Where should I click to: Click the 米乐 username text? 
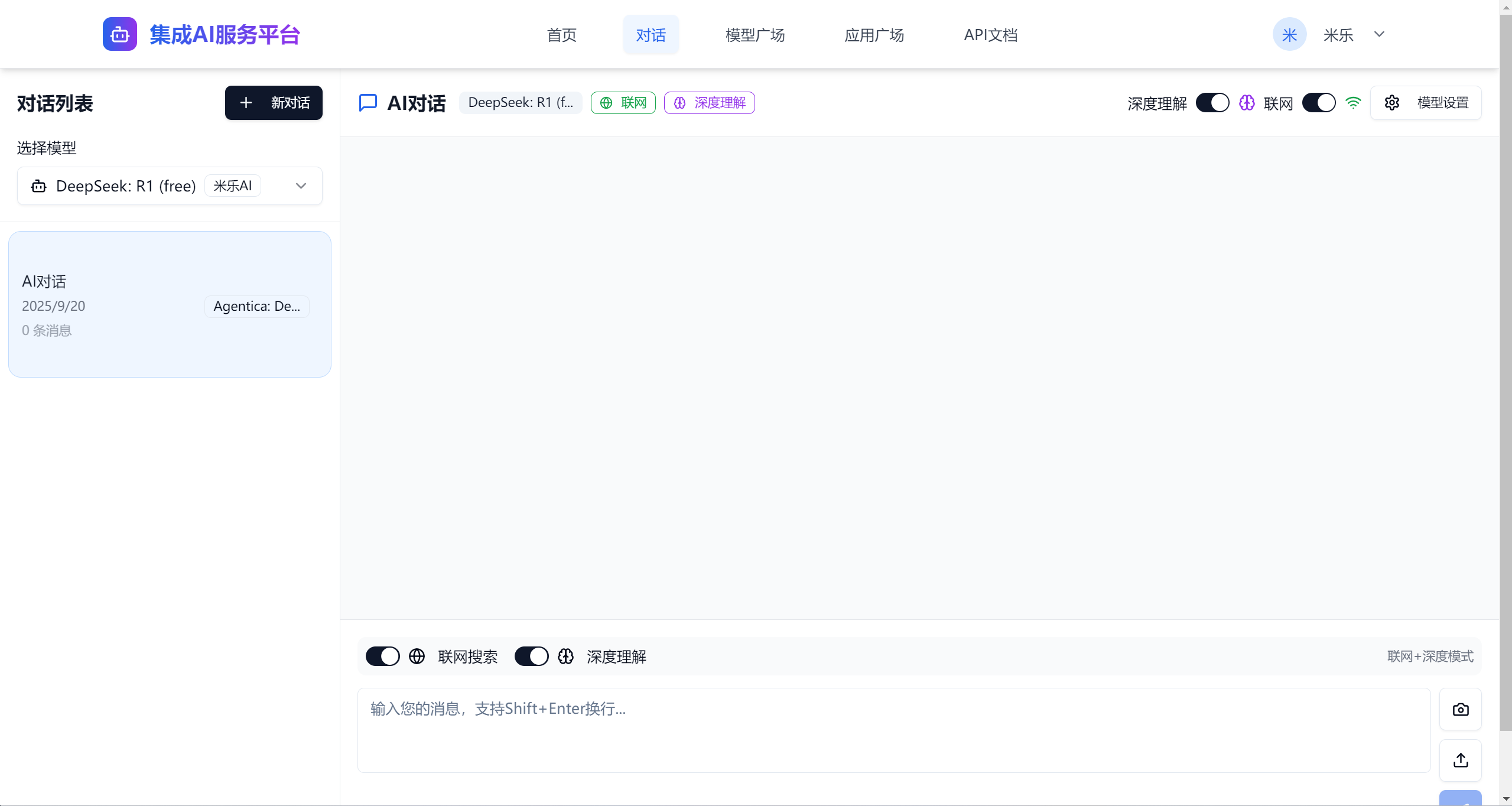(x=1338, y=35)
